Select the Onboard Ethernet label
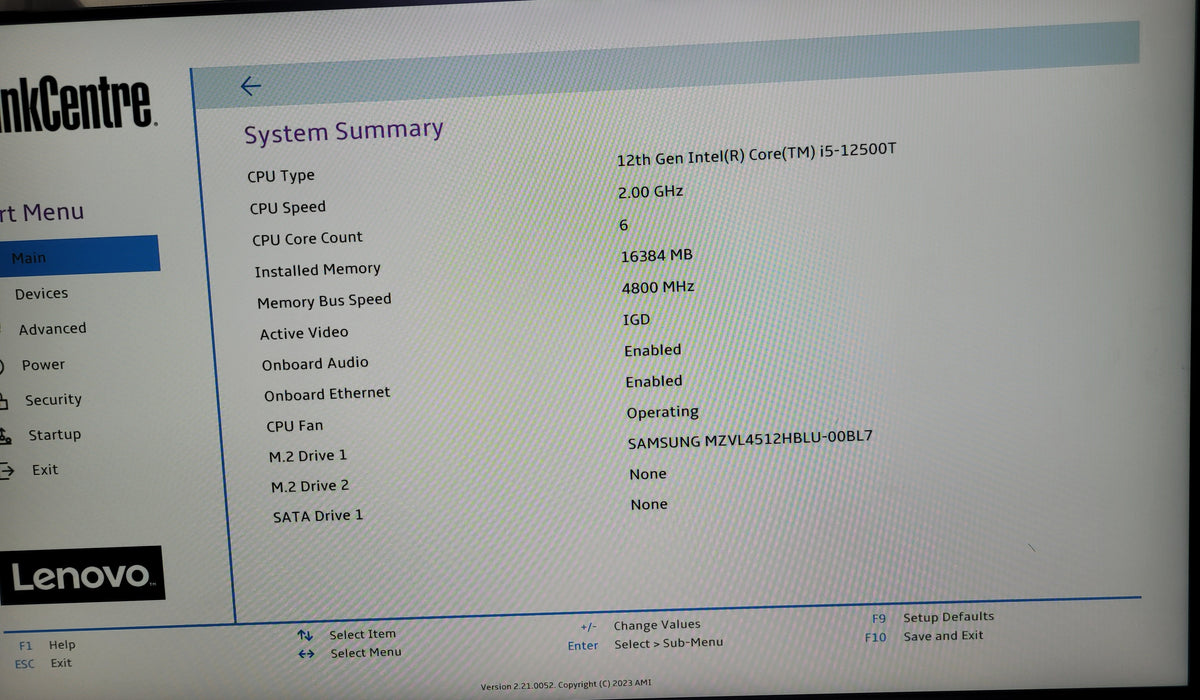This screenshot has height=700, width=1200. pos(327,395)
